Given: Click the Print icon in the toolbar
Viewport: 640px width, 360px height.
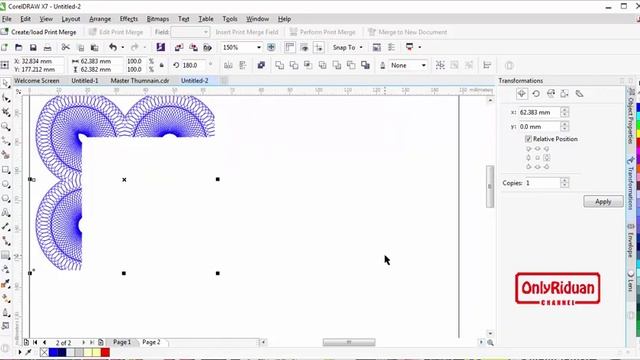Looking at the screenshot, I should point(47,47).
